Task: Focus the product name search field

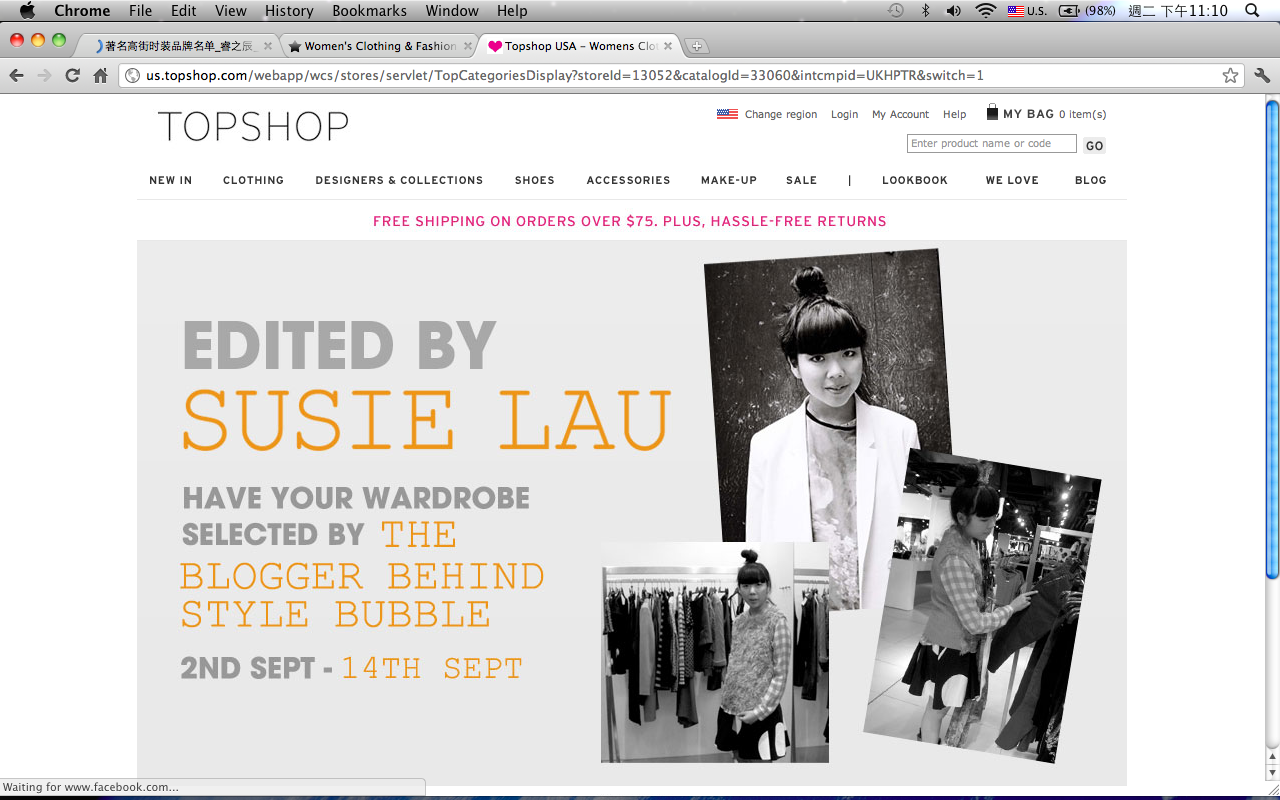Action: pyautogui.click(x=992, y=144)
